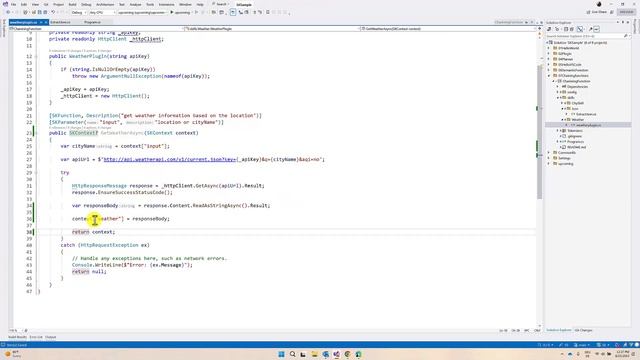Click the Visual Studio taskbar icon
Screen dimensions: 640x360
click(336, 354)
